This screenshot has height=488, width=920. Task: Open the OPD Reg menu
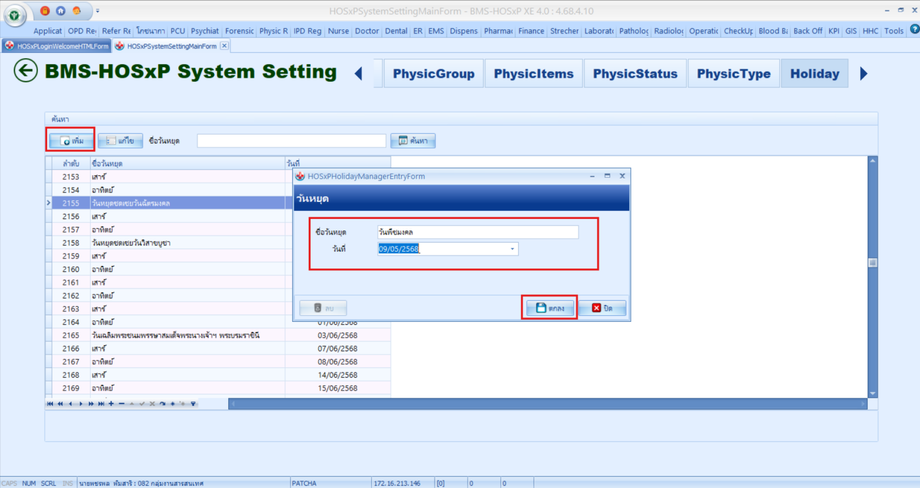82,31
